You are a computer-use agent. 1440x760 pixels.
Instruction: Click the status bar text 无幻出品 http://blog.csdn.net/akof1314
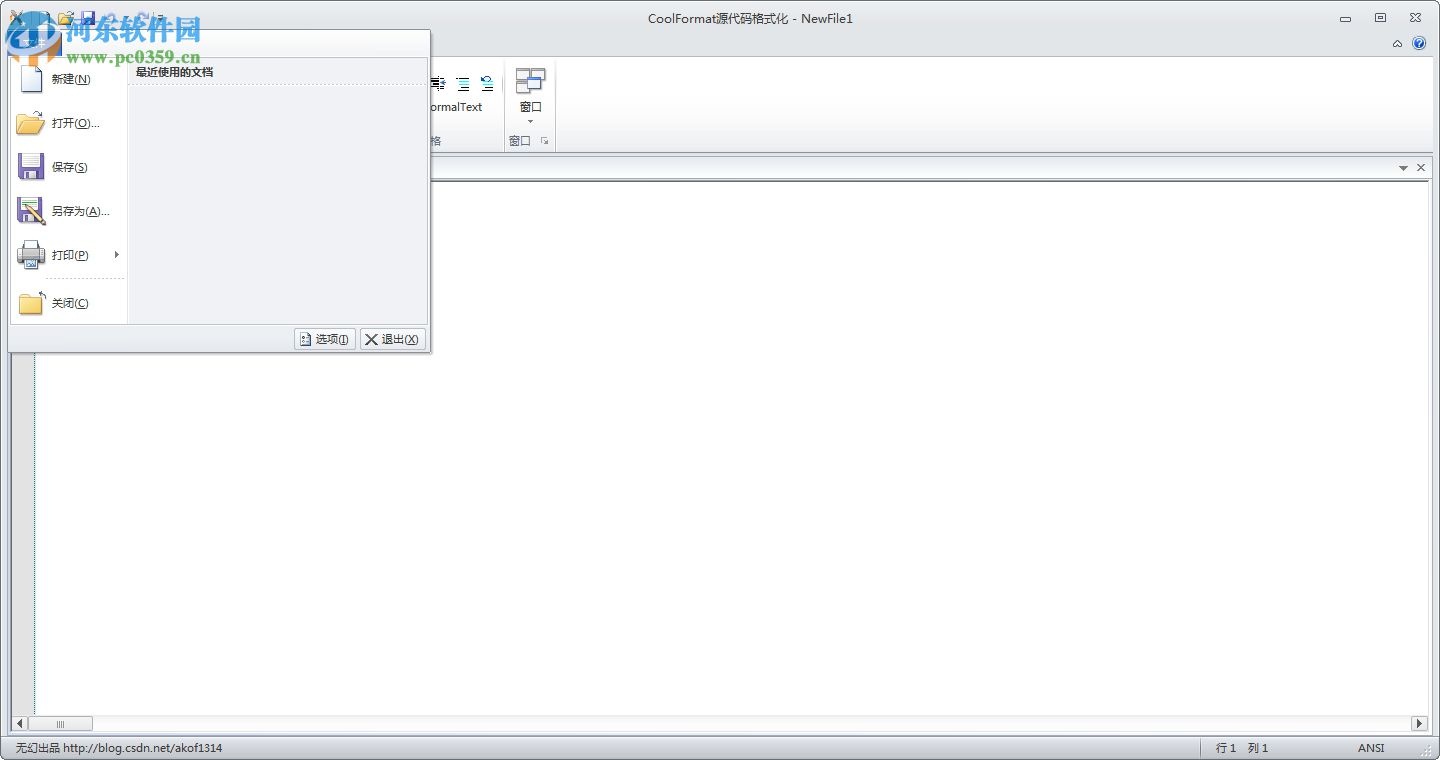[x=119, y=748]
